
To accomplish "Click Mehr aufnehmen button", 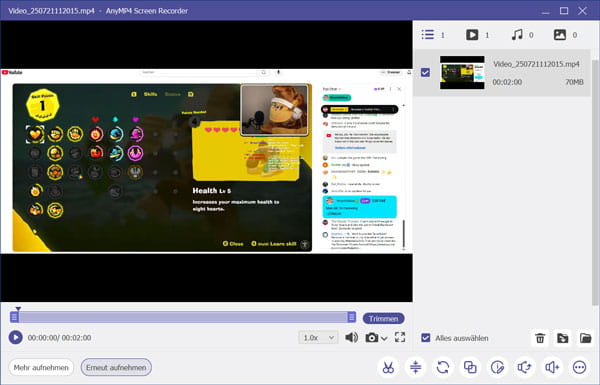I will [x=41, y=367].
